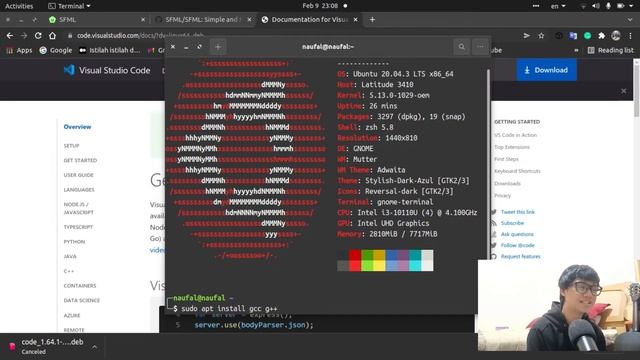Open browser profile avatar
This screenshot has height=360, width=640.
(x=616, y=36)
